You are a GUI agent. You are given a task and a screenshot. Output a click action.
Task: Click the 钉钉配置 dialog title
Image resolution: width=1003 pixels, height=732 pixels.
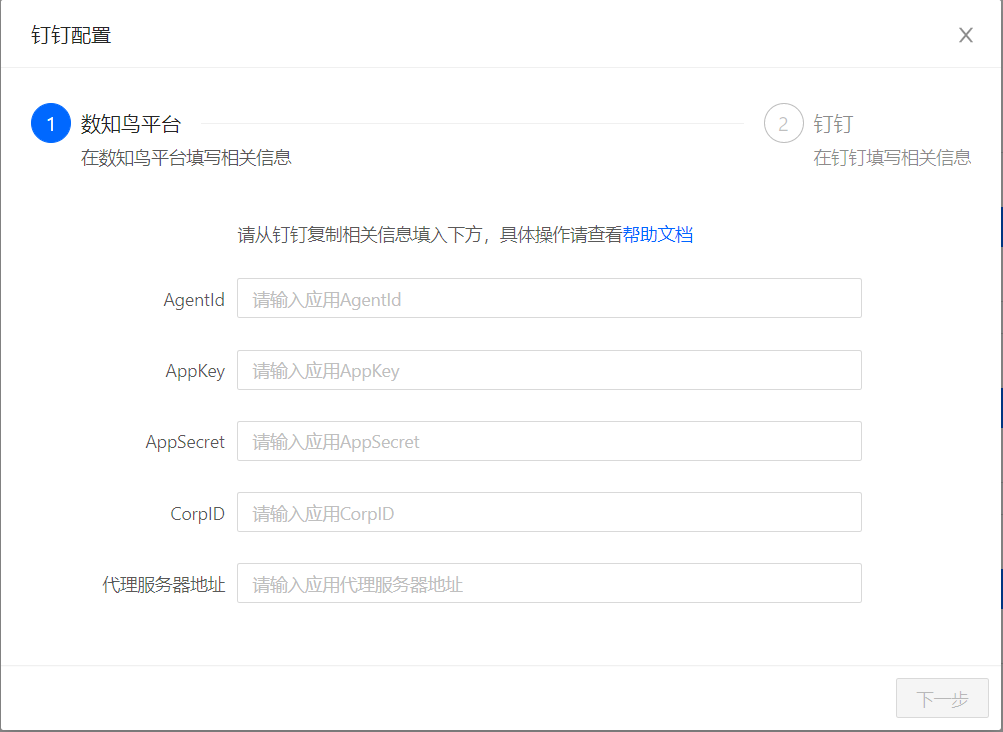point(71,35)
